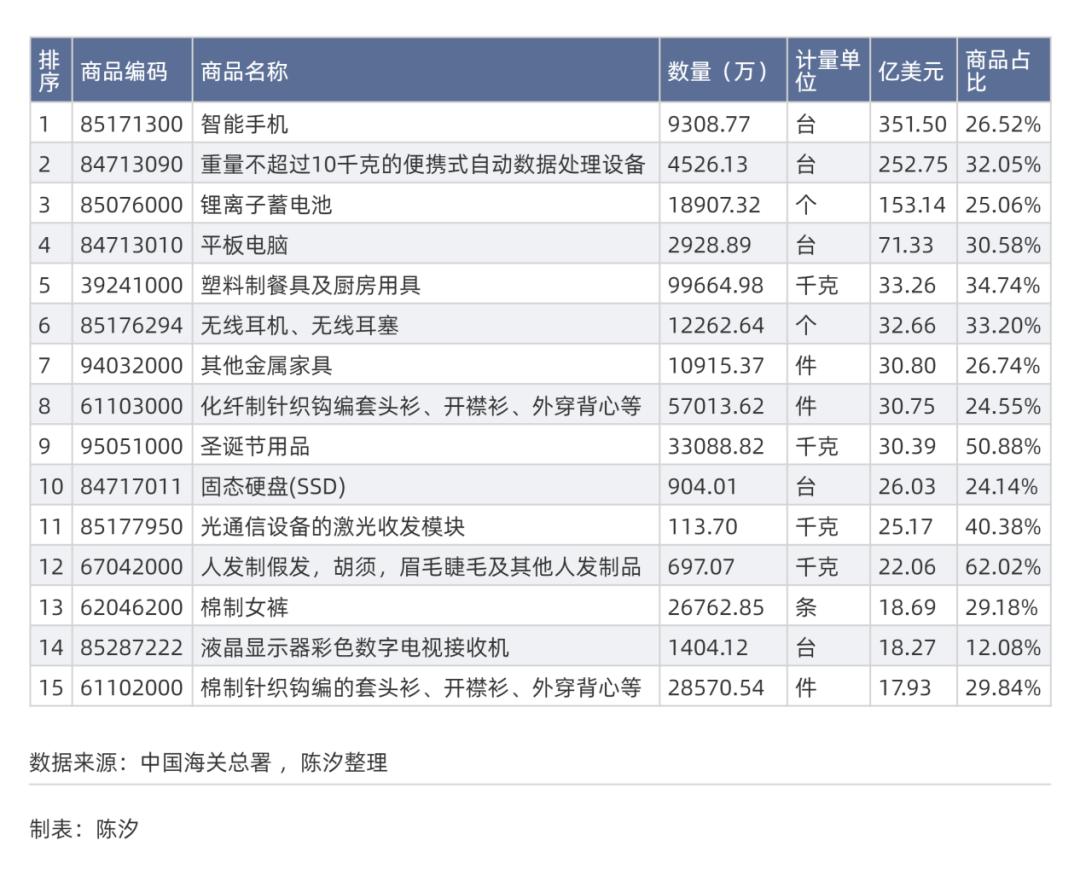Click the 商品编码 column header

[x=125, y=69]
